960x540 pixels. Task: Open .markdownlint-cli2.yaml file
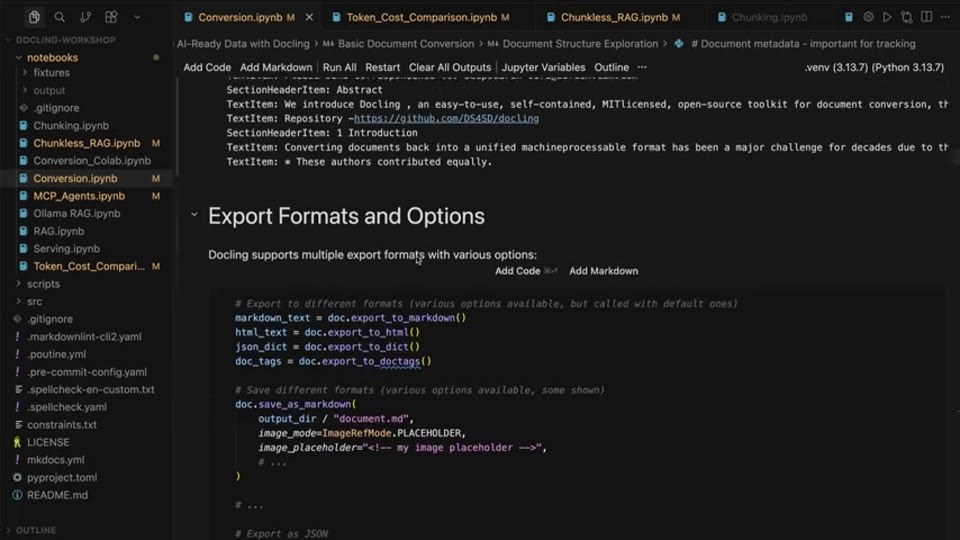coord(86,337)
